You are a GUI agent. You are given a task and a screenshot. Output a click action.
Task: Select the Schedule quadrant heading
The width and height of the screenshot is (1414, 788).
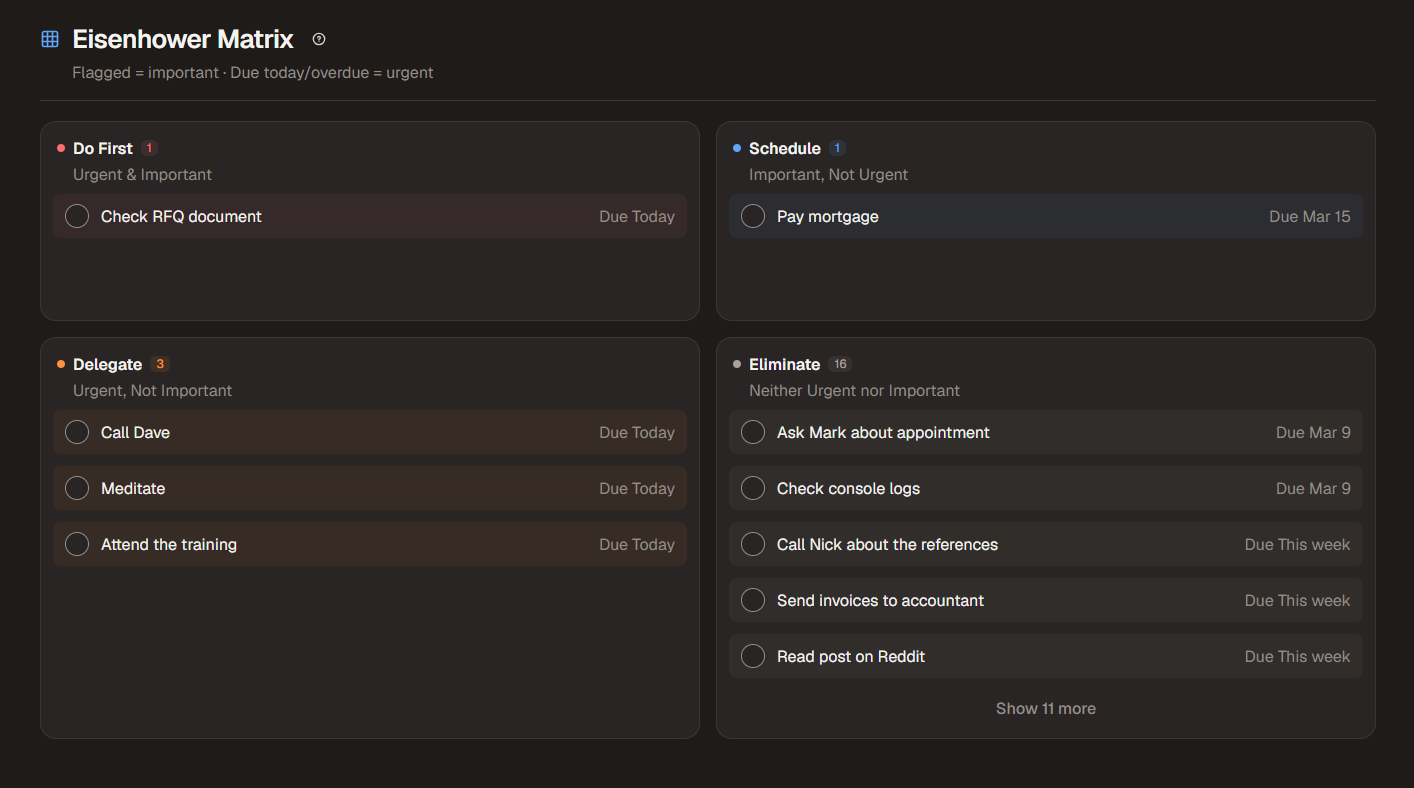784,148
